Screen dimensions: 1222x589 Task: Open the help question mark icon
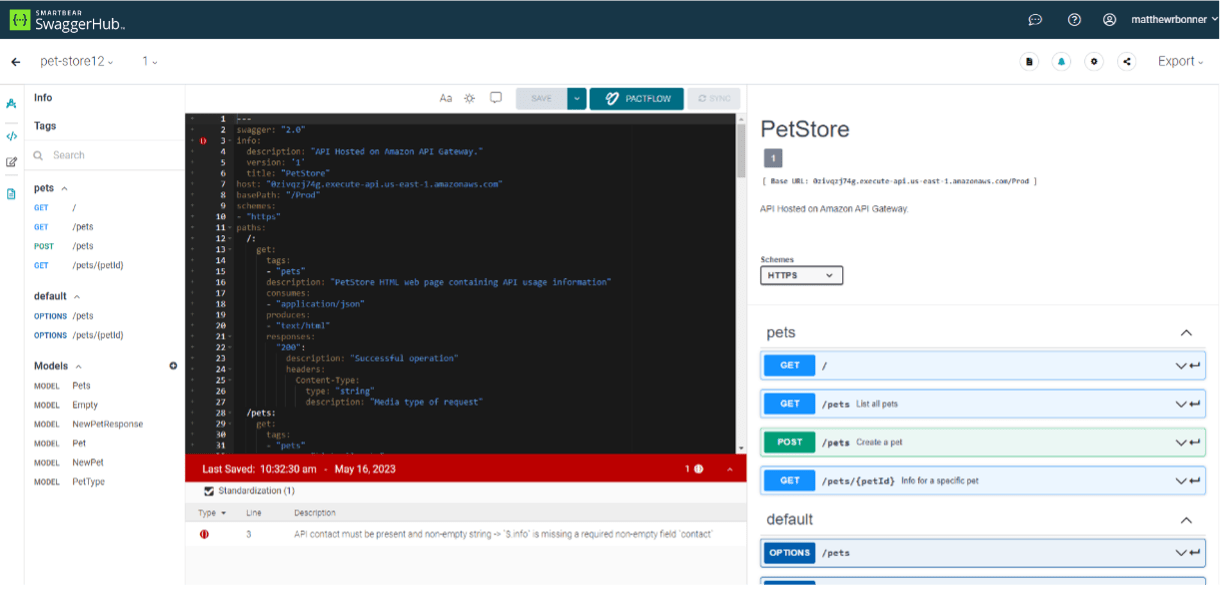(x=1074, y=20)
